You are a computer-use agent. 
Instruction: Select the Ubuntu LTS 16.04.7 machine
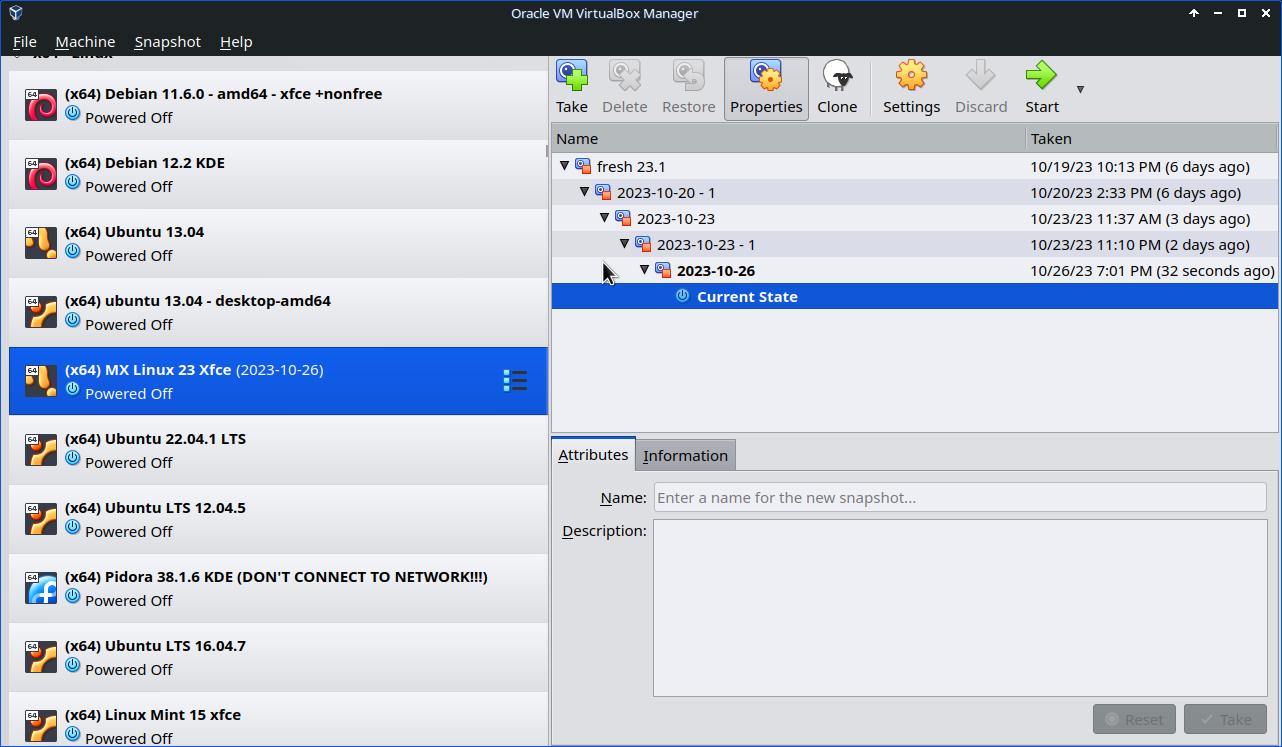[x=278, y=657]
